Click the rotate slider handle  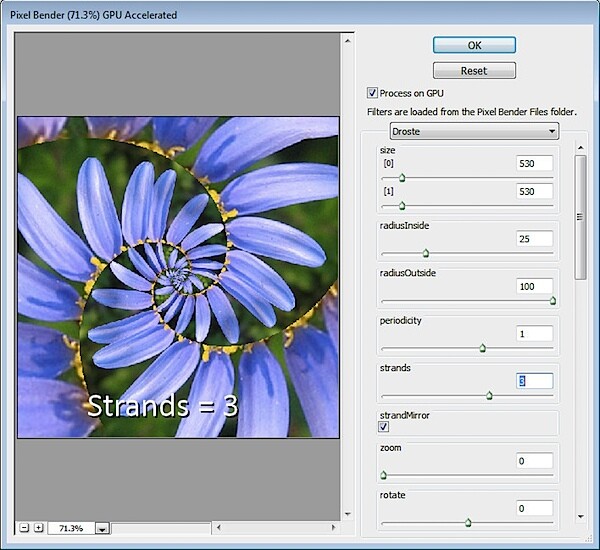tap(468, 522)
